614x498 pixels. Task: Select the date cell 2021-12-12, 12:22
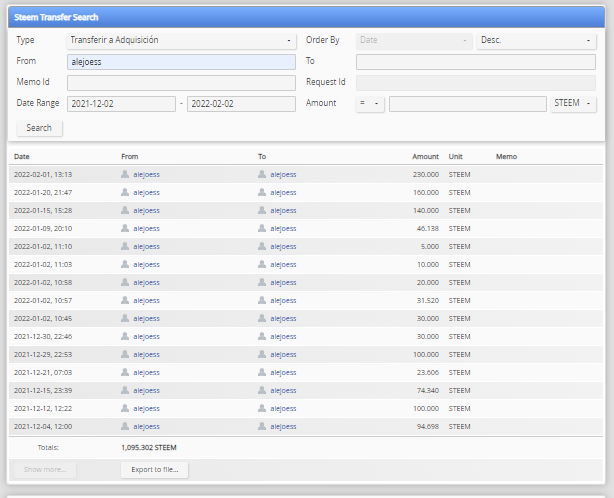[43, 409]
